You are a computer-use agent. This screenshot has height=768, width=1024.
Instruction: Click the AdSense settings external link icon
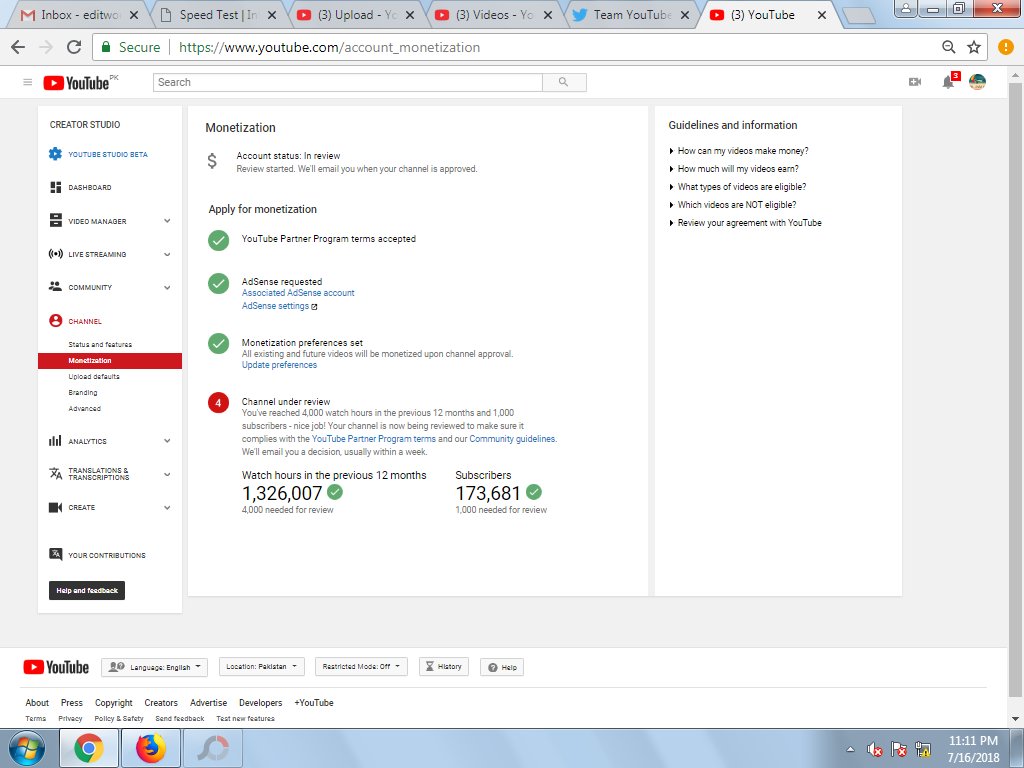click(314, 306)
